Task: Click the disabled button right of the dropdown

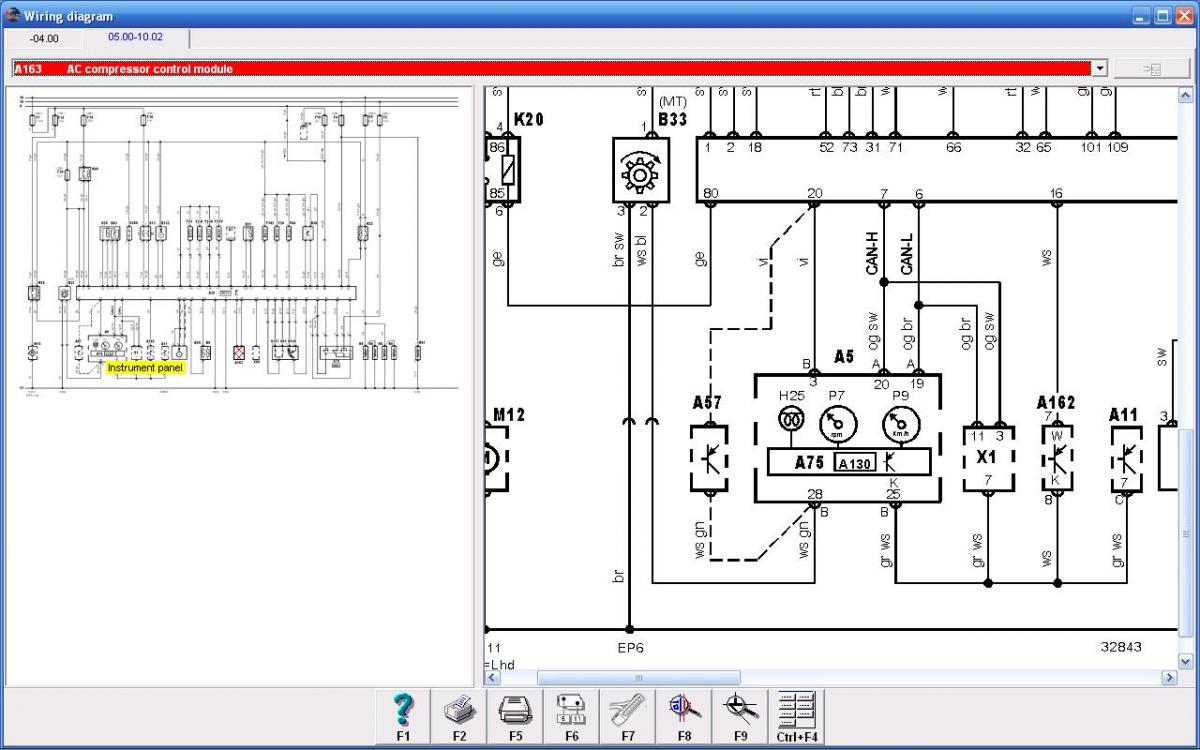Action: click(1152, 69)
